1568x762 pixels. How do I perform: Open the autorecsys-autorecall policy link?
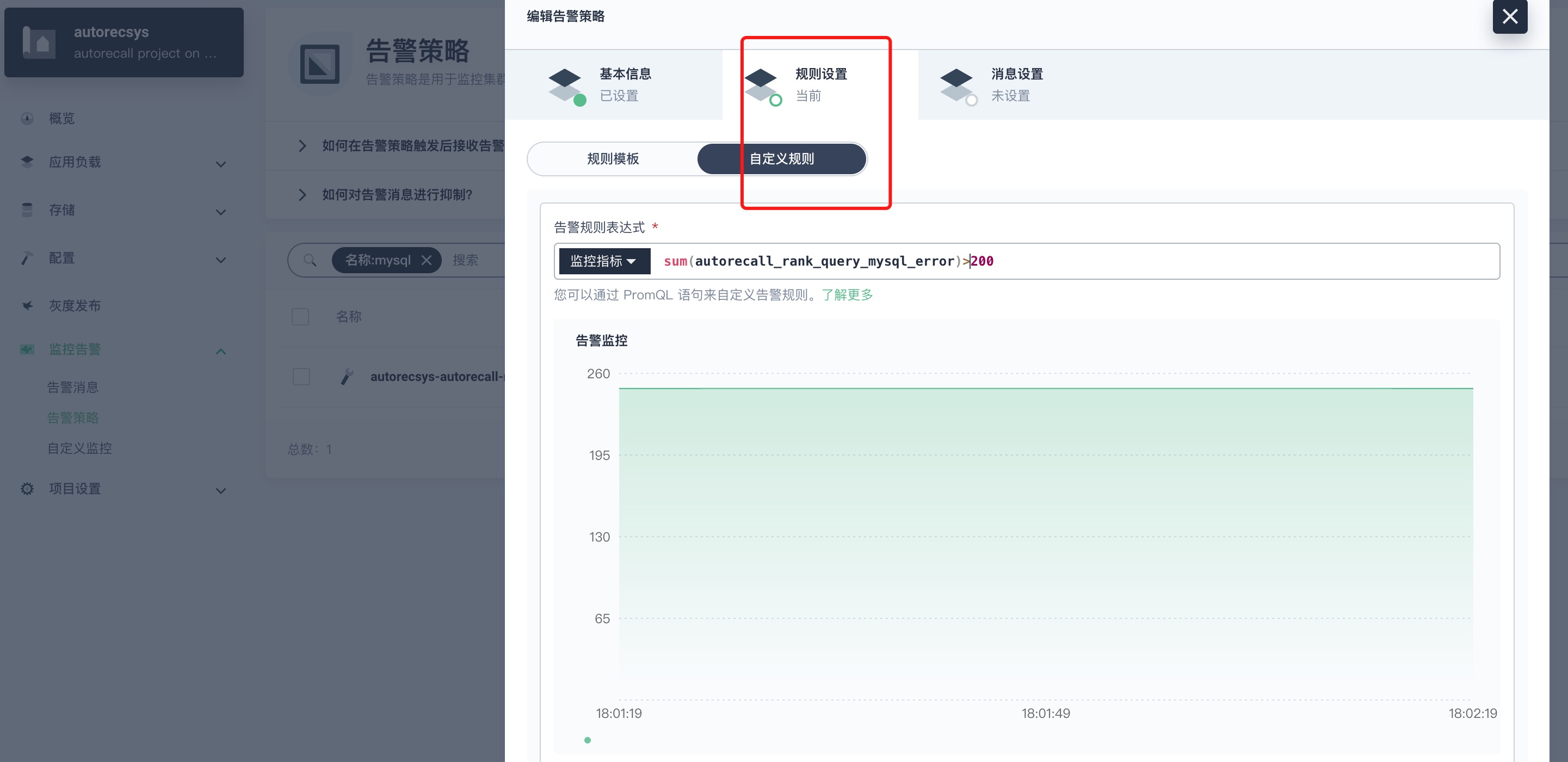coord(437,377)
